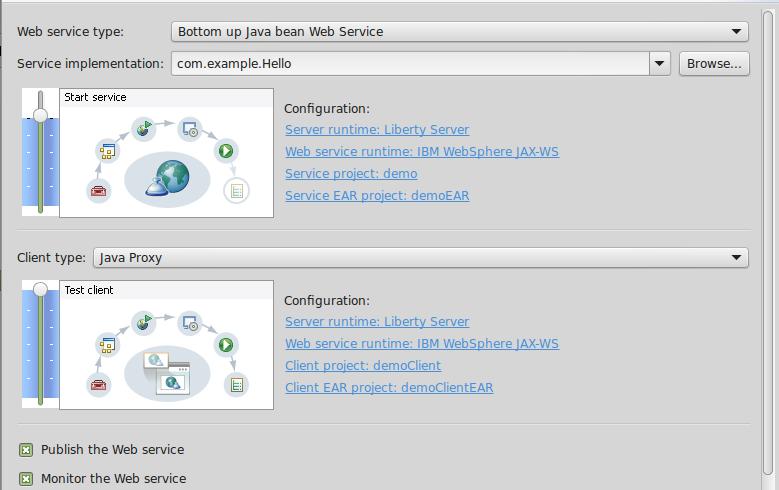Click the Service implementation text field

point(410,64)
